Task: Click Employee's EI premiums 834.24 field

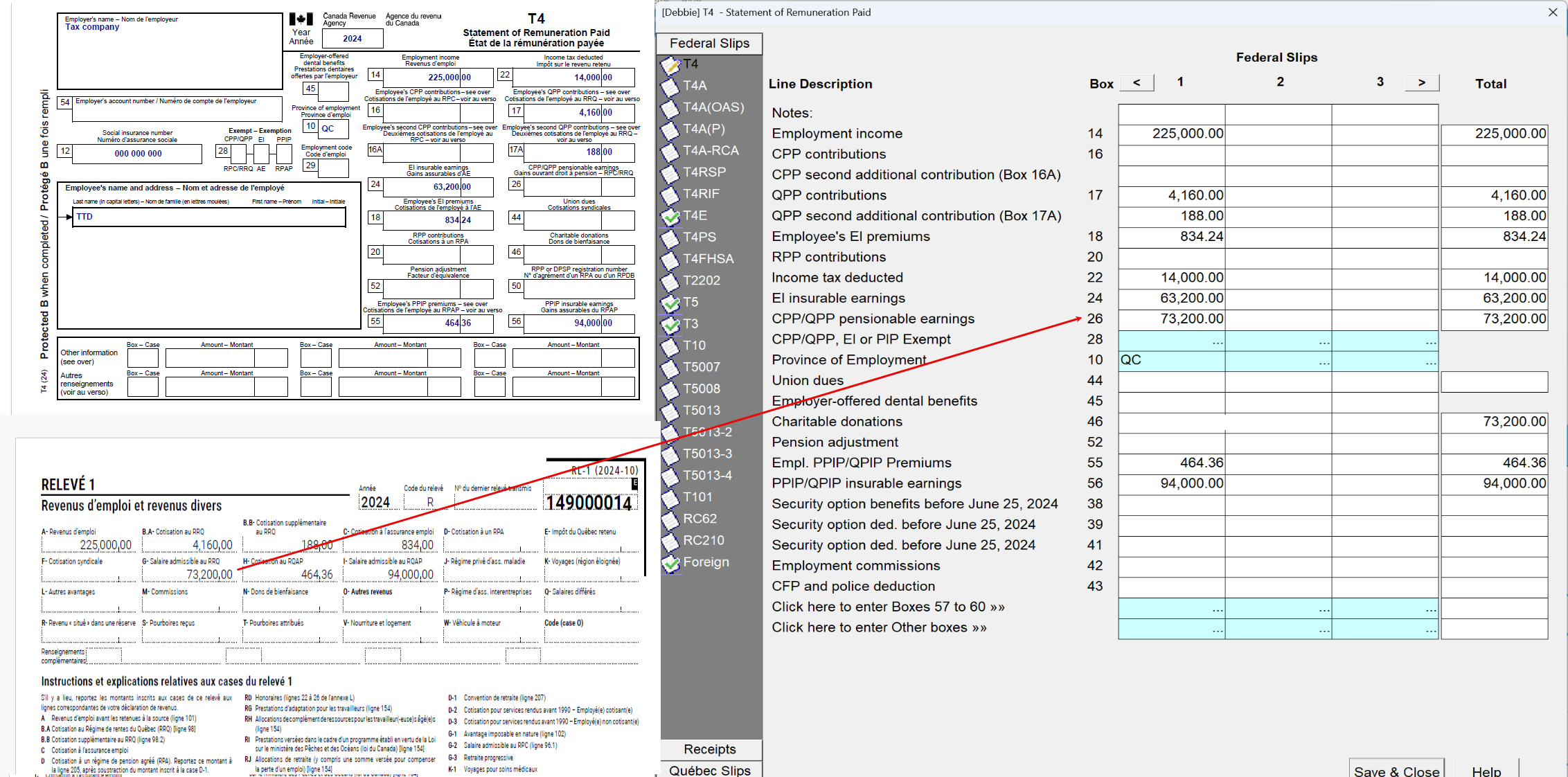Action: (1172, 238)
